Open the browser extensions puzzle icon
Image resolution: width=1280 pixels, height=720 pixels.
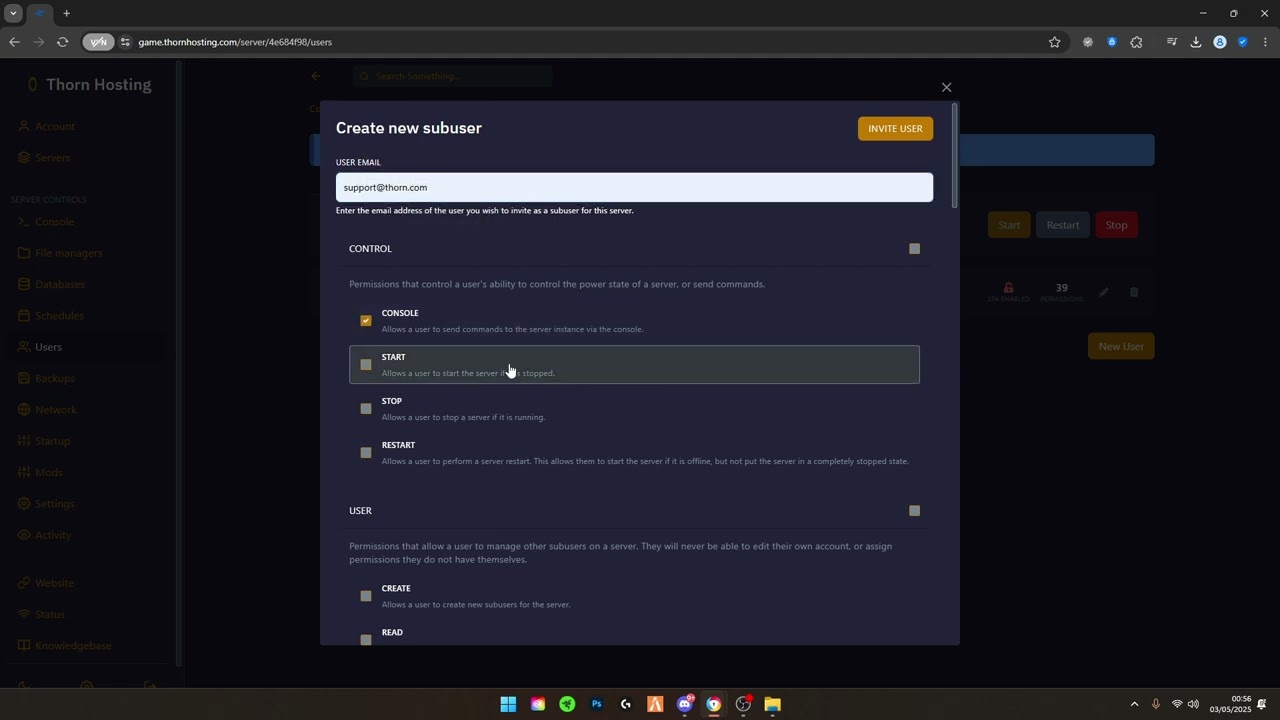click(x=1136, y=42)
